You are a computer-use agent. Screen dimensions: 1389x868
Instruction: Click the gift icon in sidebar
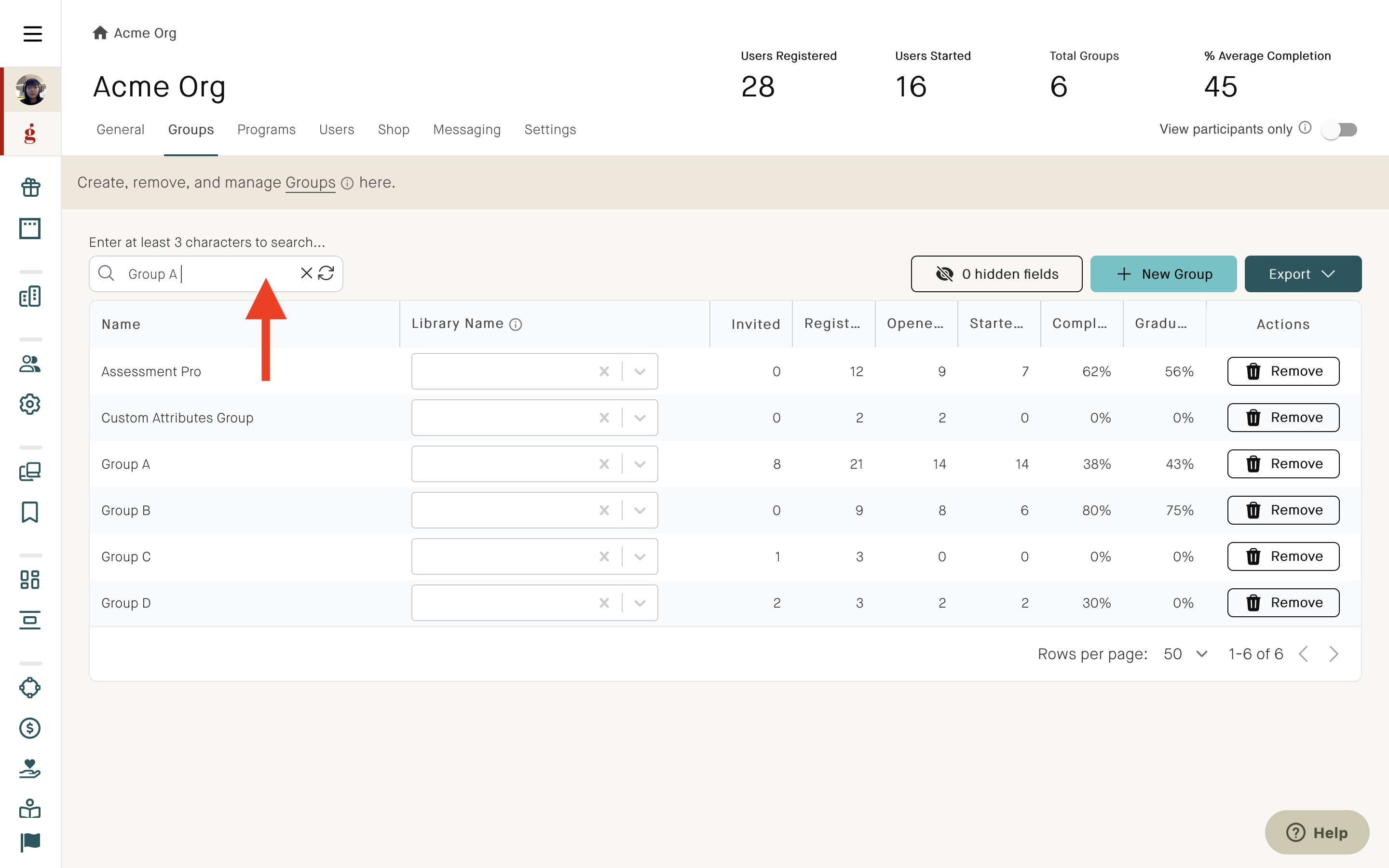pyautogui.click(x=30, y=187)
